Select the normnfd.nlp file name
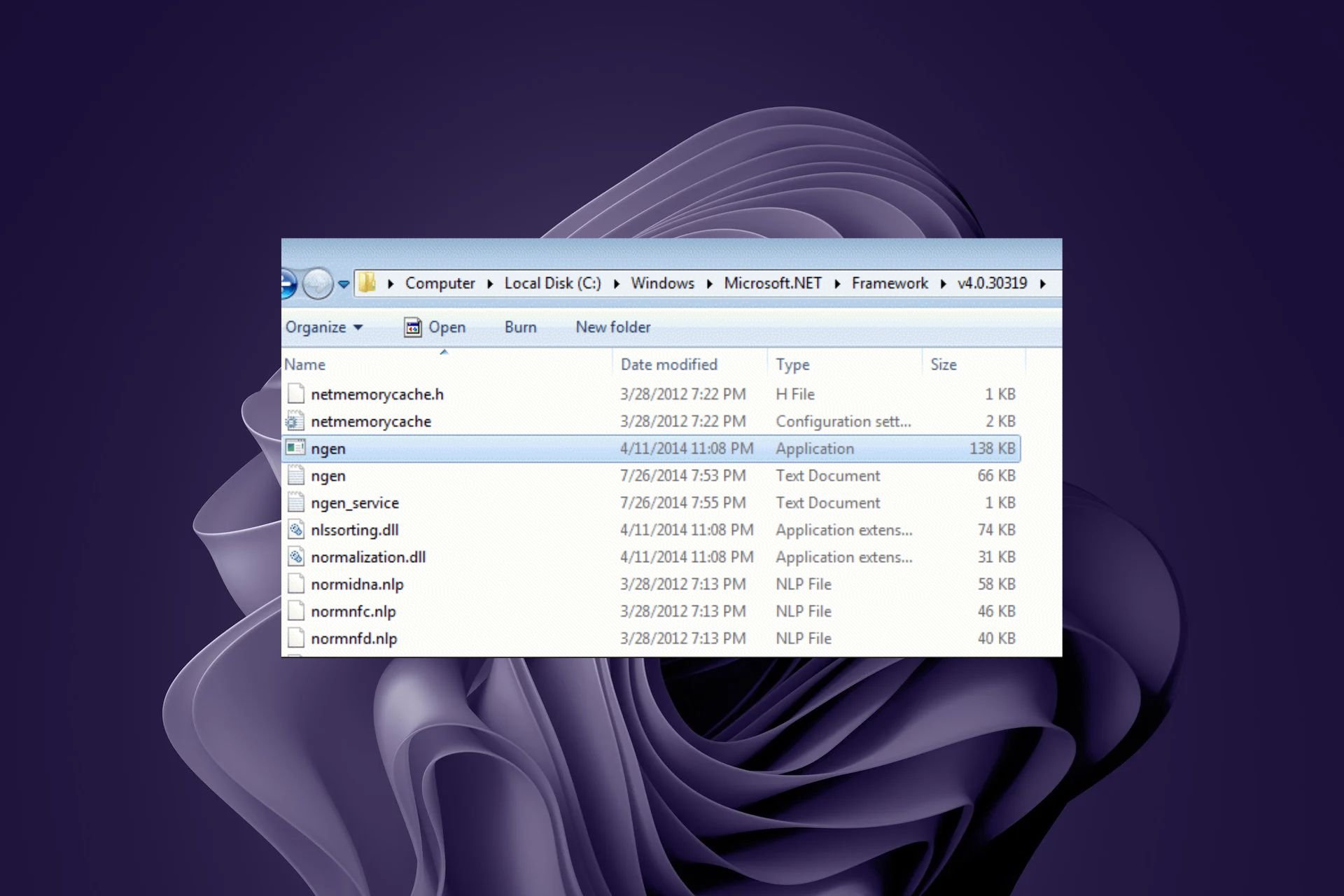The width and height of the screenshot is (1344, 896). (x=354, y=638)
